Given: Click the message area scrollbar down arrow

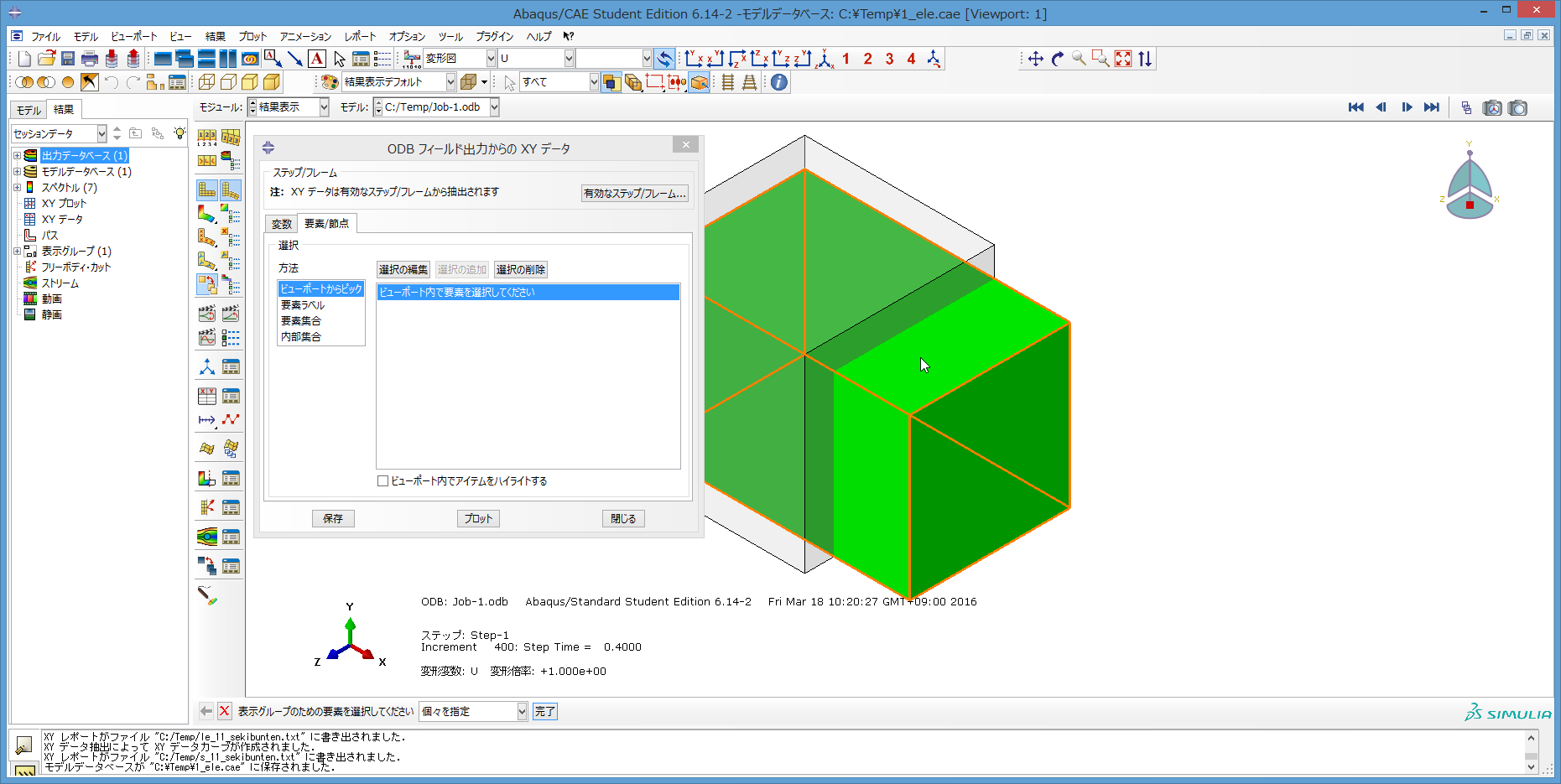Looking at the screenshot, I should [1531, 766].
